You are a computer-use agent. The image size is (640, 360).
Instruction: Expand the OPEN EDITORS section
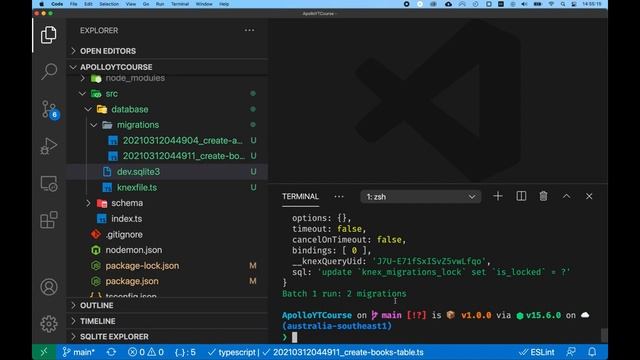pos(167,51)
